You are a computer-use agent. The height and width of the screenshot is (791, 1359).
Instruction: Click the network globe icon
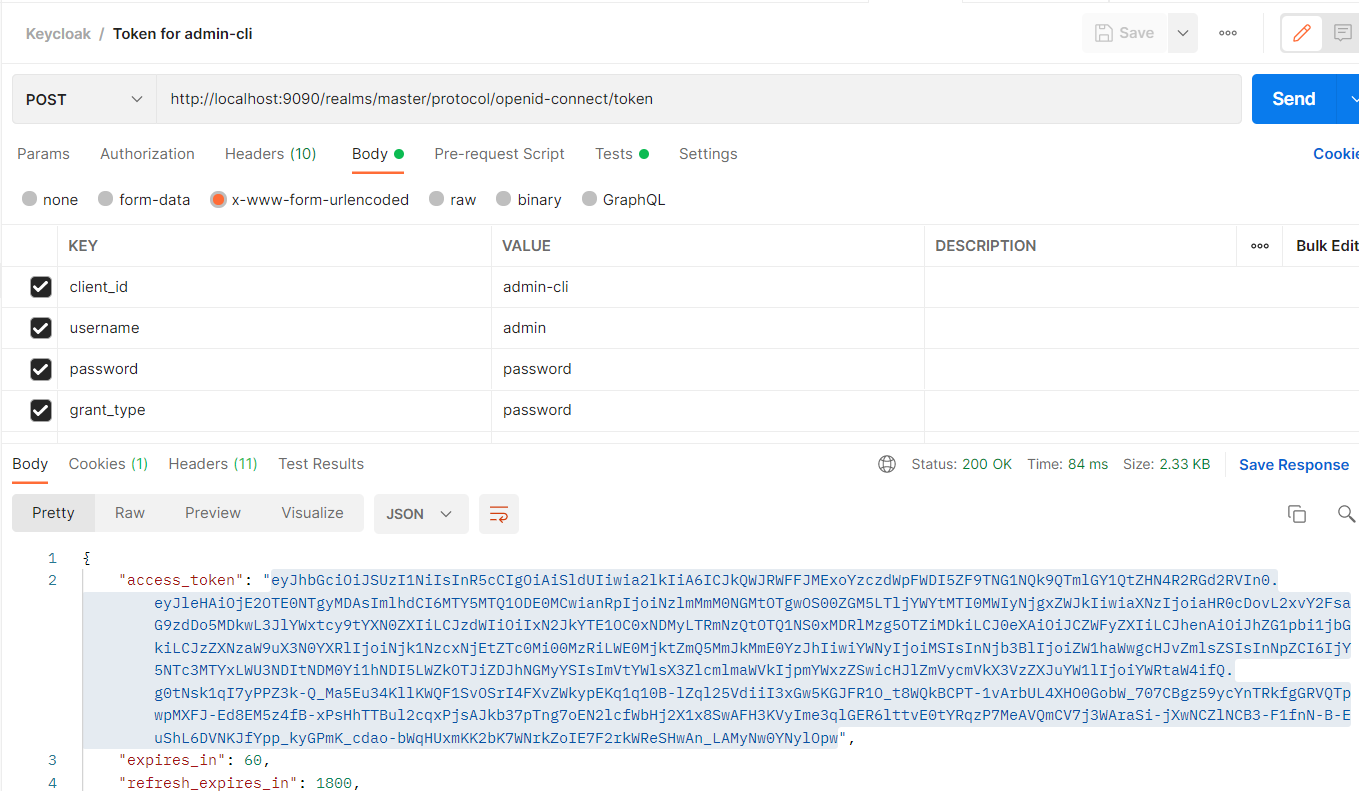[887, 464]
